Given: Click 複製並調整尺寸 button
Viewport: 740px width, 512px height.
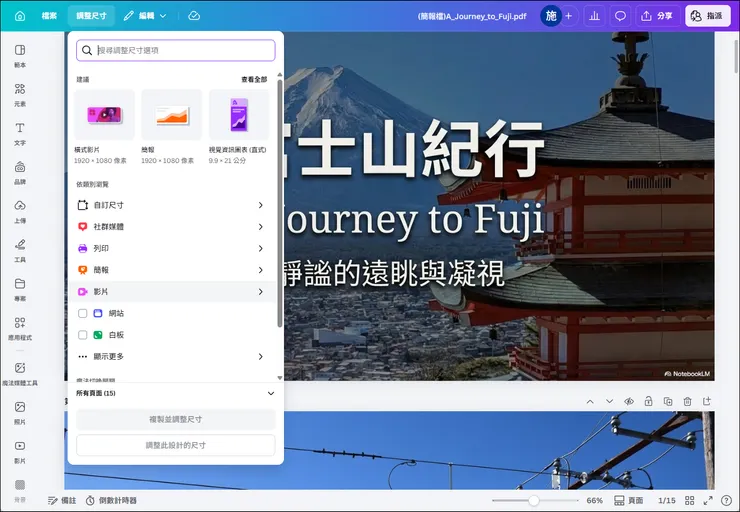Looking at the screenshot, I should [x=176, y=419].
